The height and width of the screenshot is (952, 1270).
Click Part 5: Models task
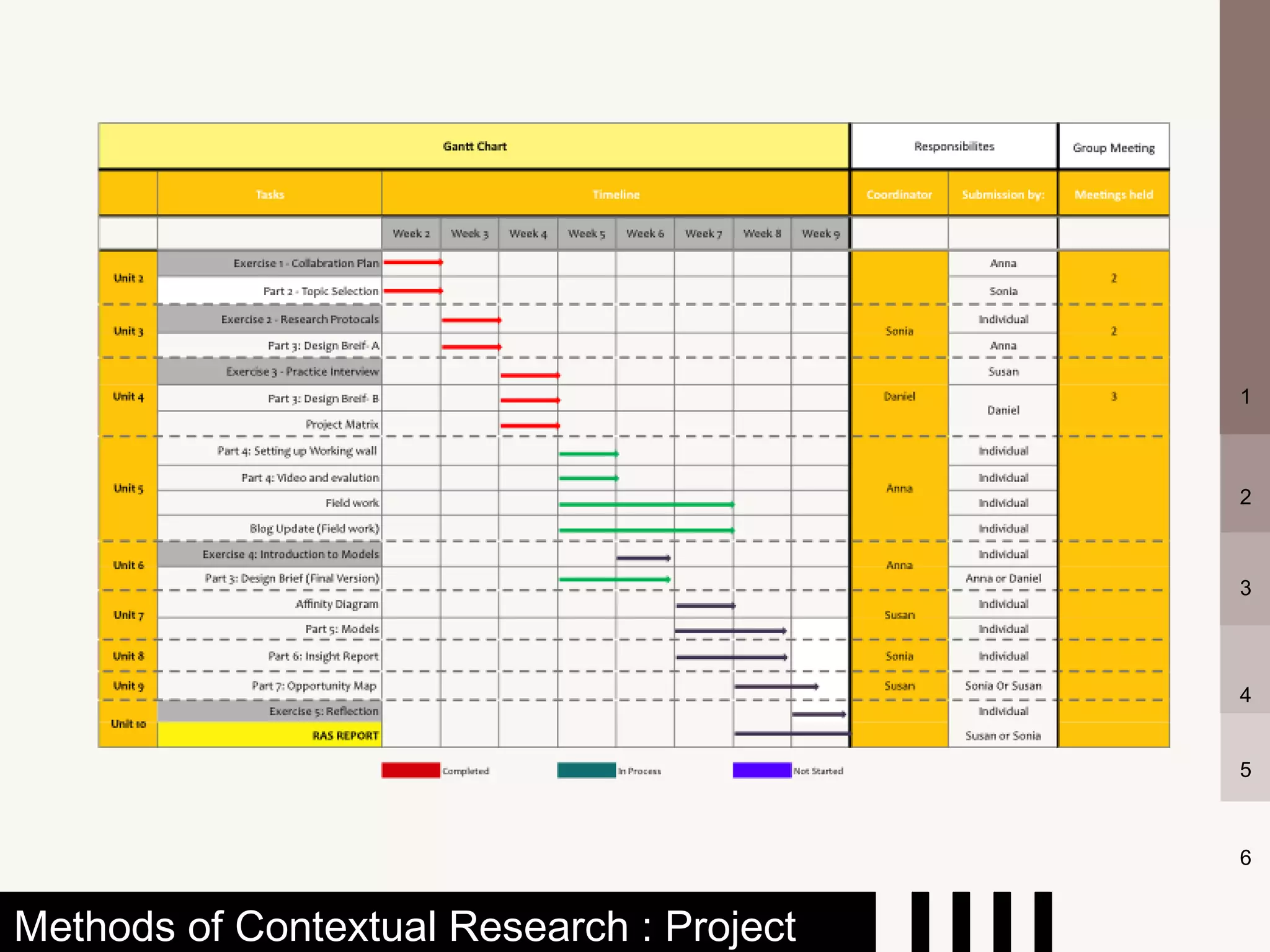tap(270, 628)
